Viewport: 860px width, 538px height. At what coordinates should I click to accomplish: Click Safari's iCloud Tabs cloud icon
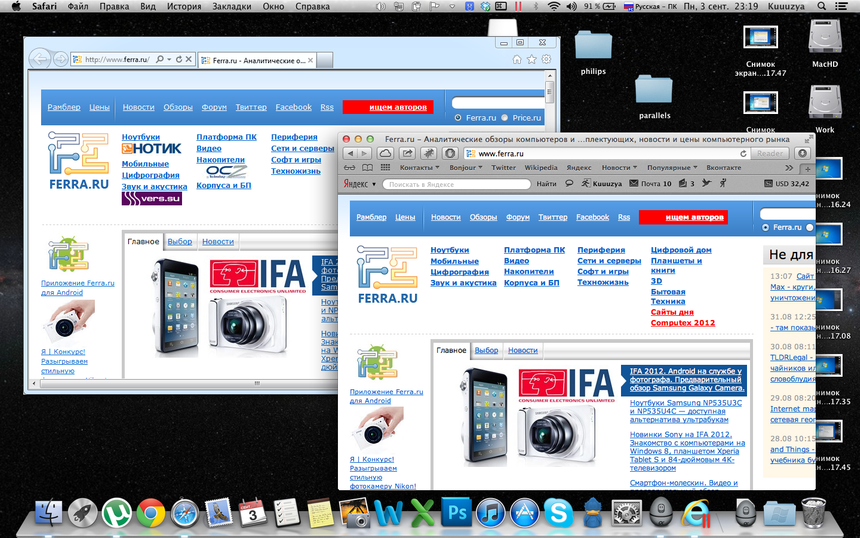(385, 154)
